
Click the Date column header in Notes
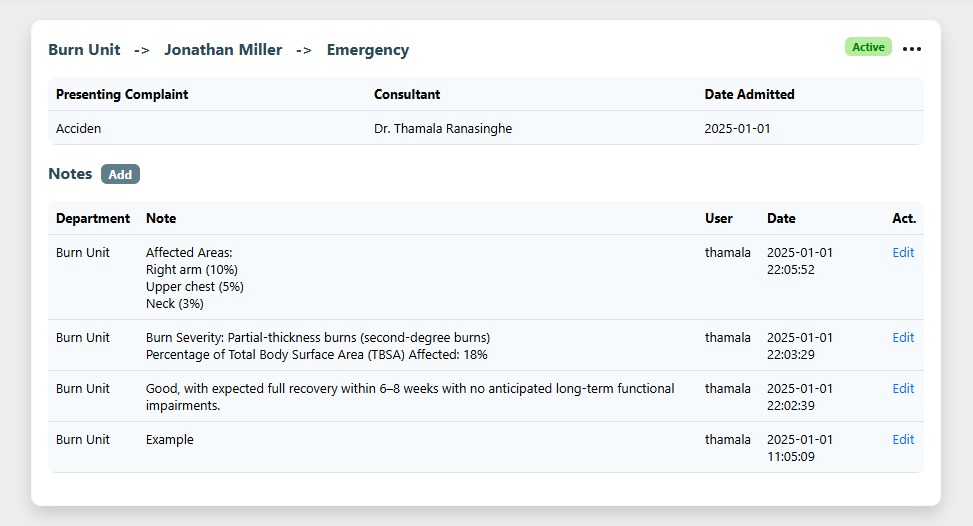[781, 219]
